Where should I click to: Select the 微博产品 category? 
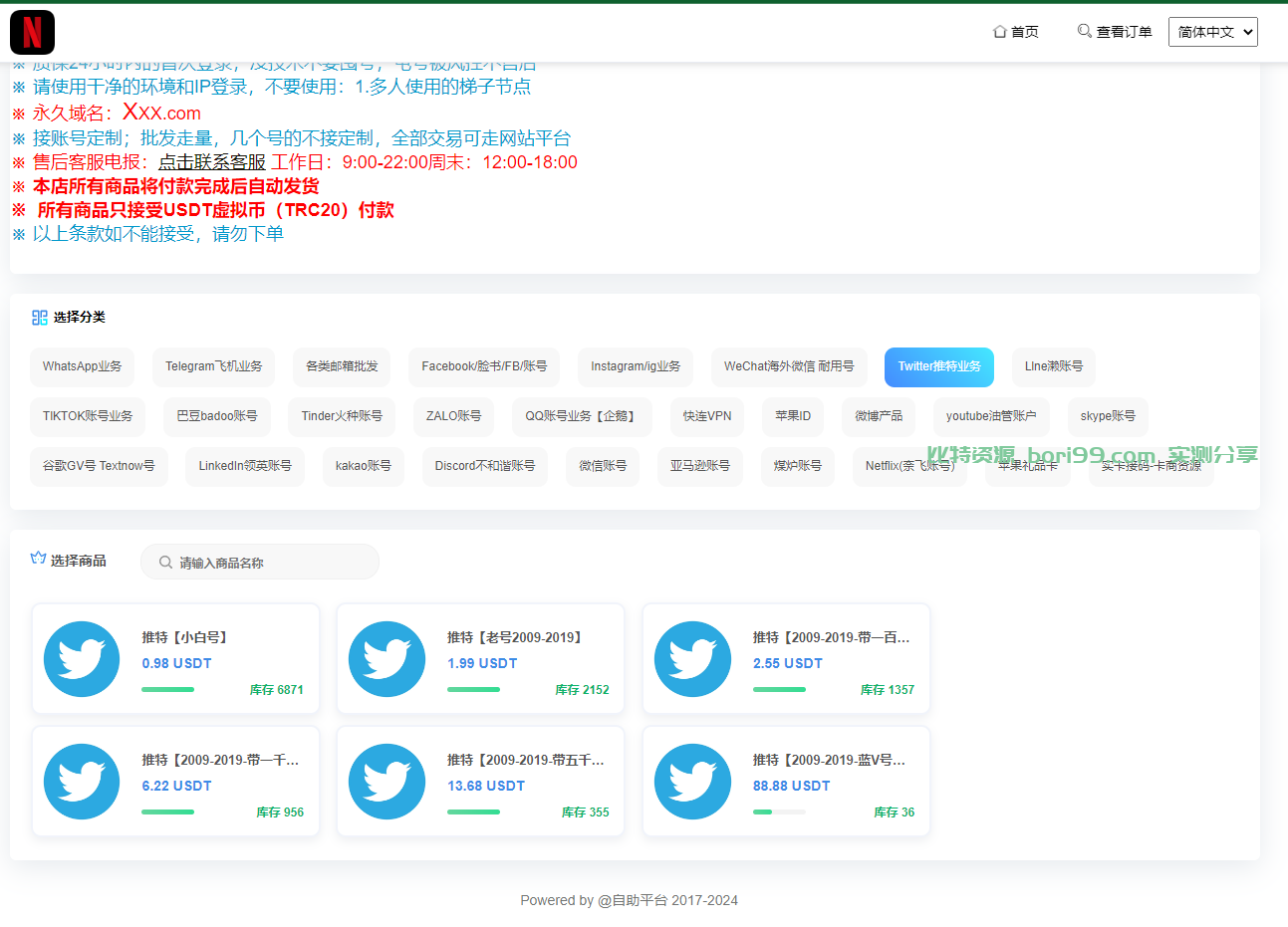(879, 416)
